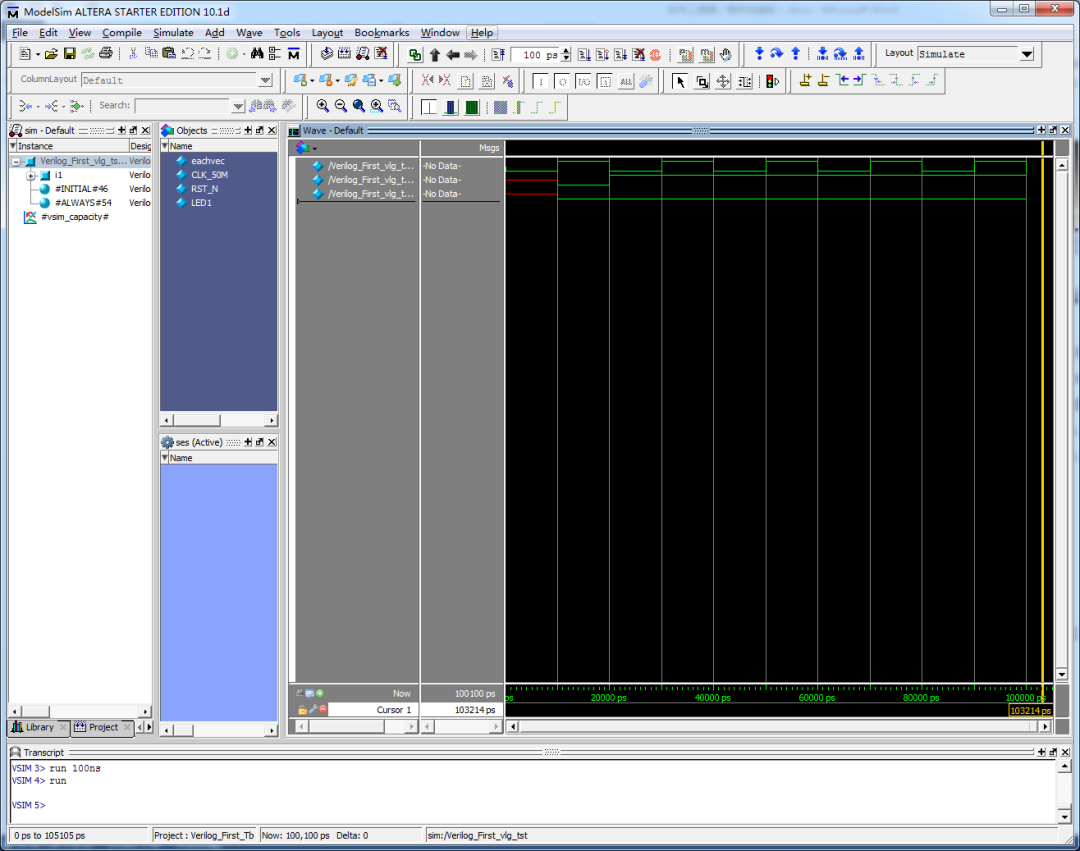This screenshot has height=851, width=1080.
Task: Toggle the cursor lock icon beside Cursor 1
Action: 302,709
